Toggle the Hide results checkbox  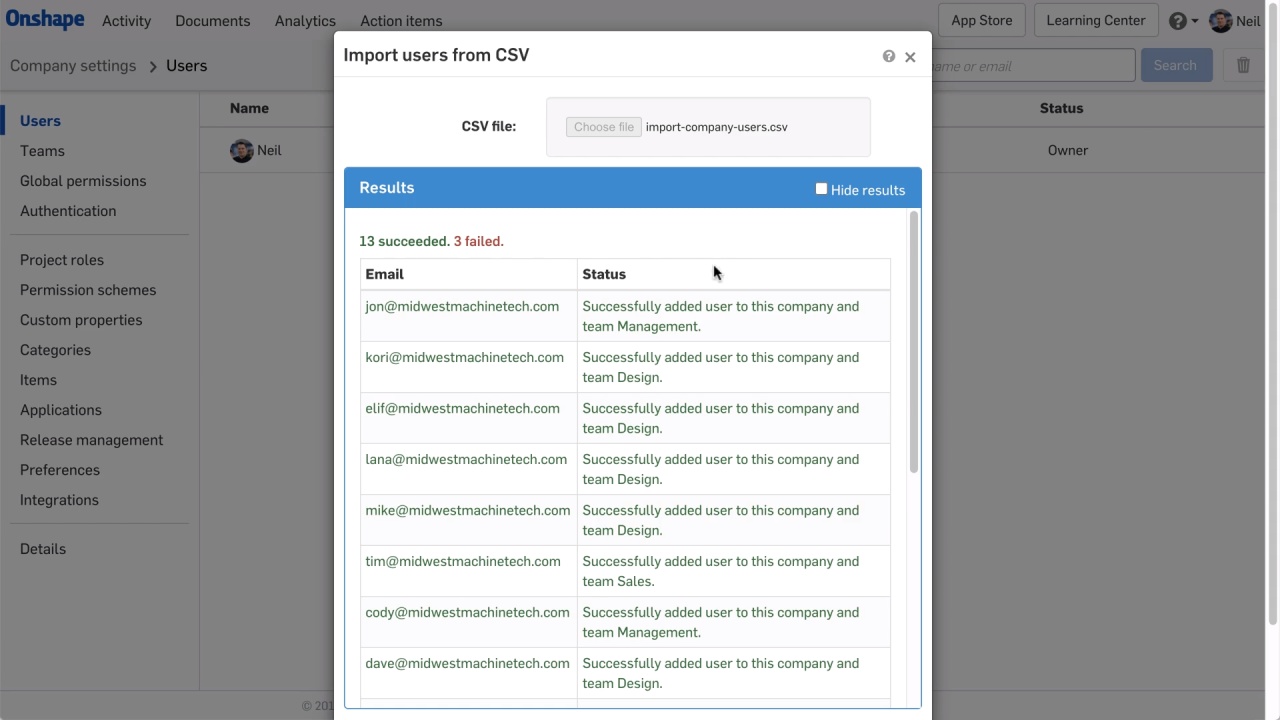coord(821,189)
